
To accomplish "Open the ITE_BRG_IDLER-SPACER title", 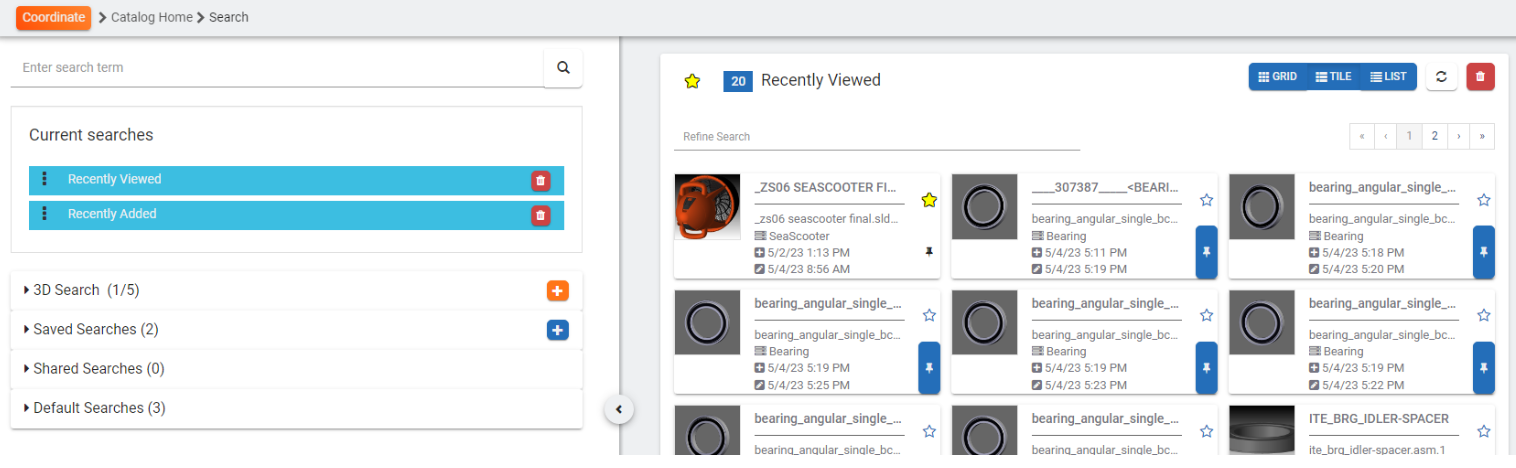I will (1378, 419).
